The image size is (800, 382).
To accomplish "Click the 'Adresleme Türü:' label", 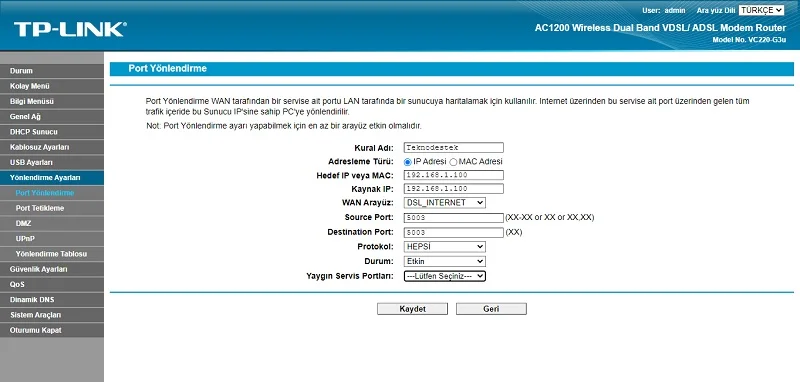I will click(361, 162).
